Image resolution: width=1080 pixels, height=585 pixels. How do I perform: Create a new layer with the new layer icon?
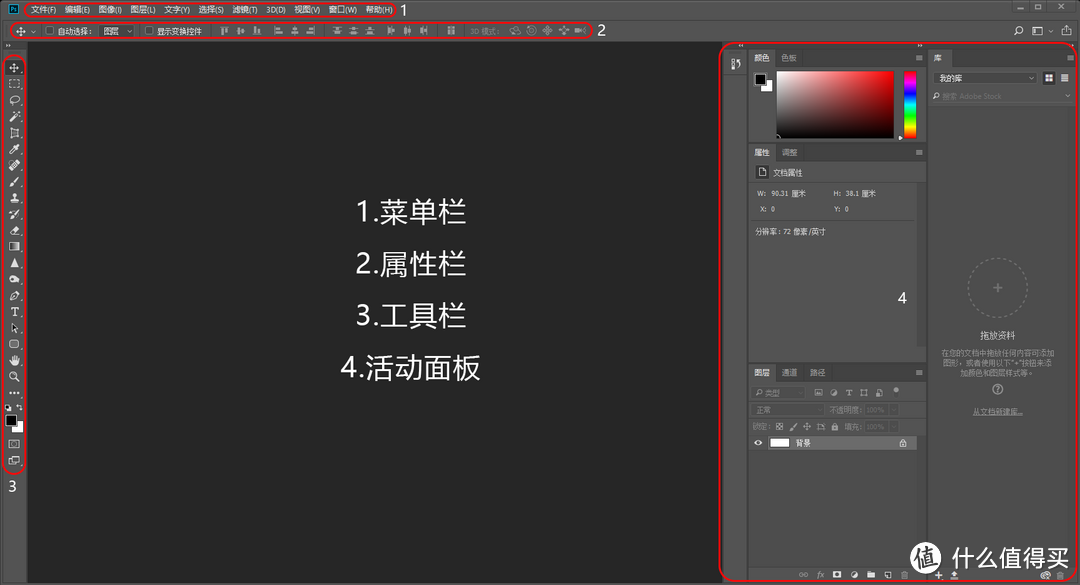(888, 574)
